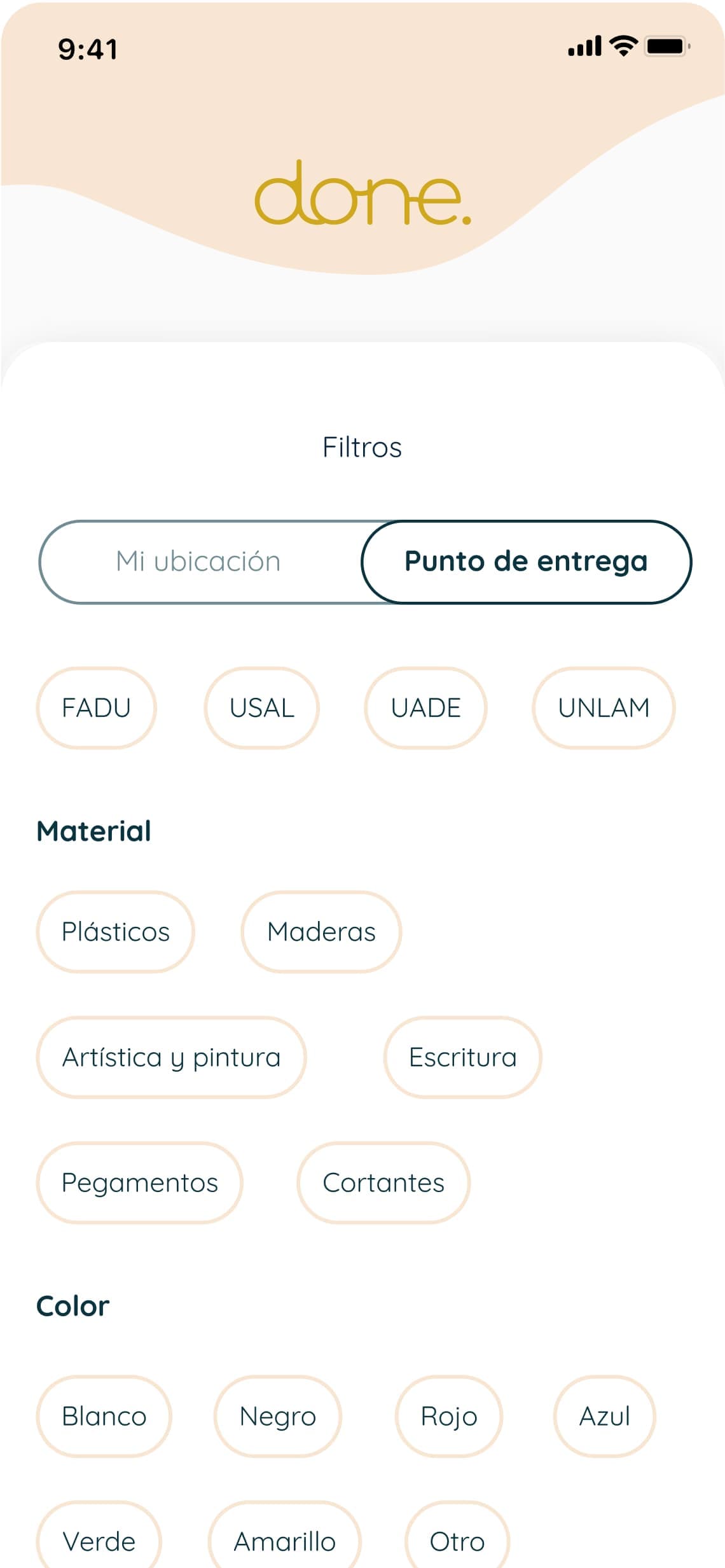Choose the UNLAM filter chip
725x1568 pixels.
[604, 708]
